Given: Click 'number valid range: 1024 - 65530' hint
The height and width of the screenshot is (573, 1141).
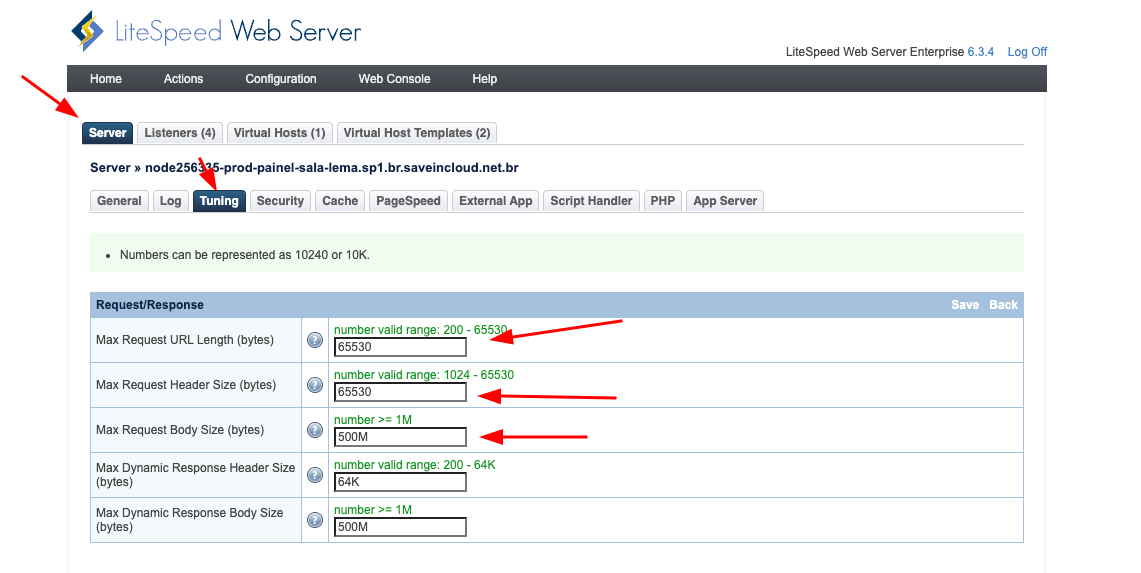Looking at the screenshot, I should point(424,375).
